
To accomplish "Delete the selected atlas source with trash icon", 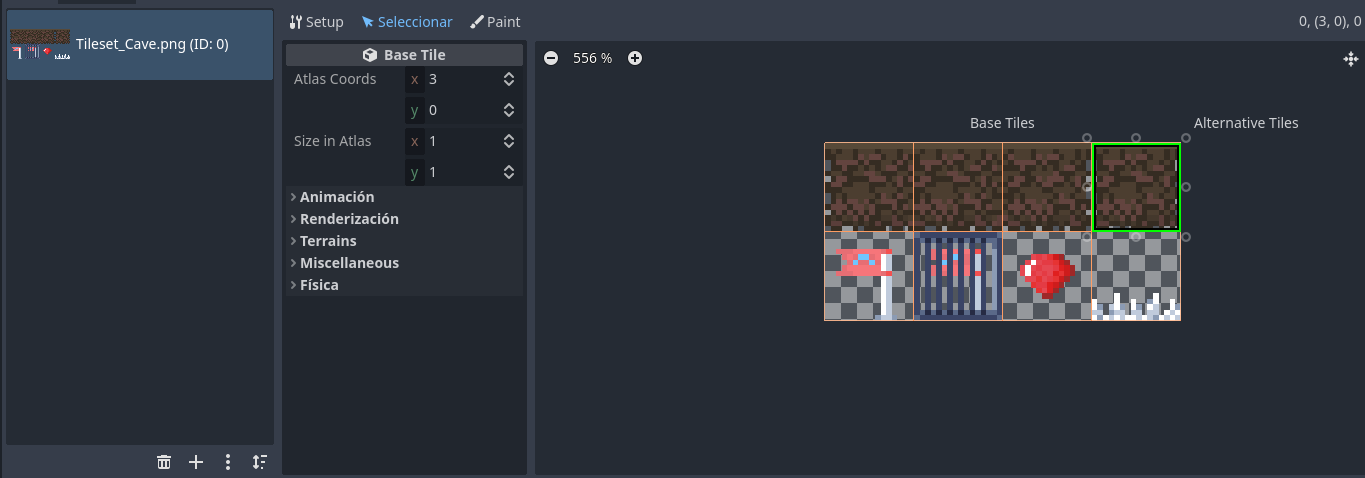I will click(164, 462).
